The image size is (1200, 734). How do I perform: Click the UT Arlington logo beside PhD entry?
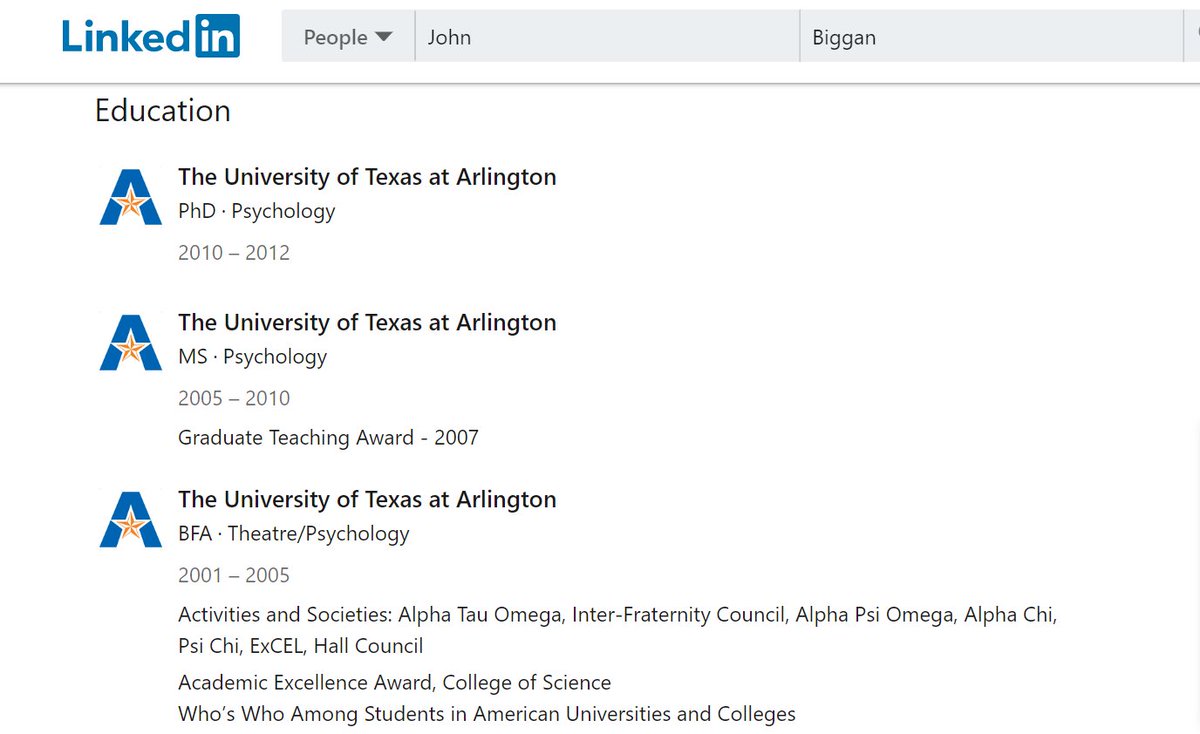click(131, 196)
